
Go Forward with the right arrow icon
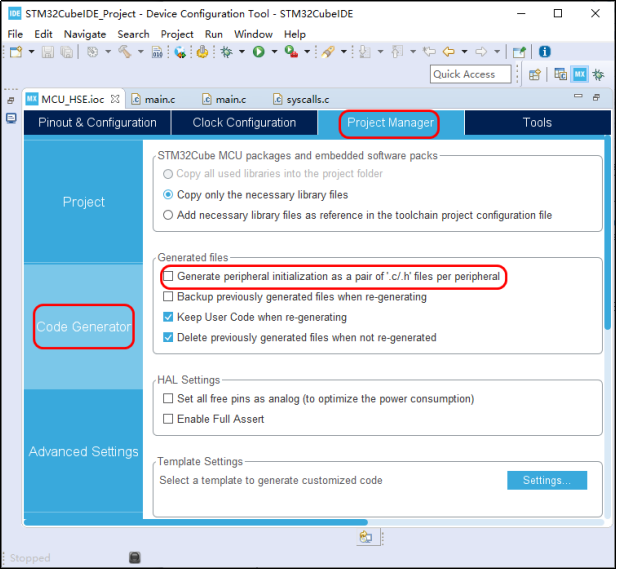(x=481, y=52)
